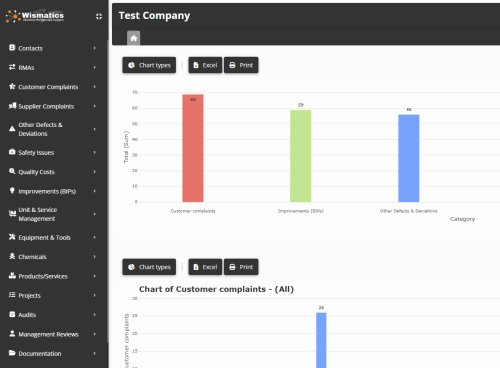Click the Contacts sidebar icon
500x368 pixels.
(x=12, y=48)
